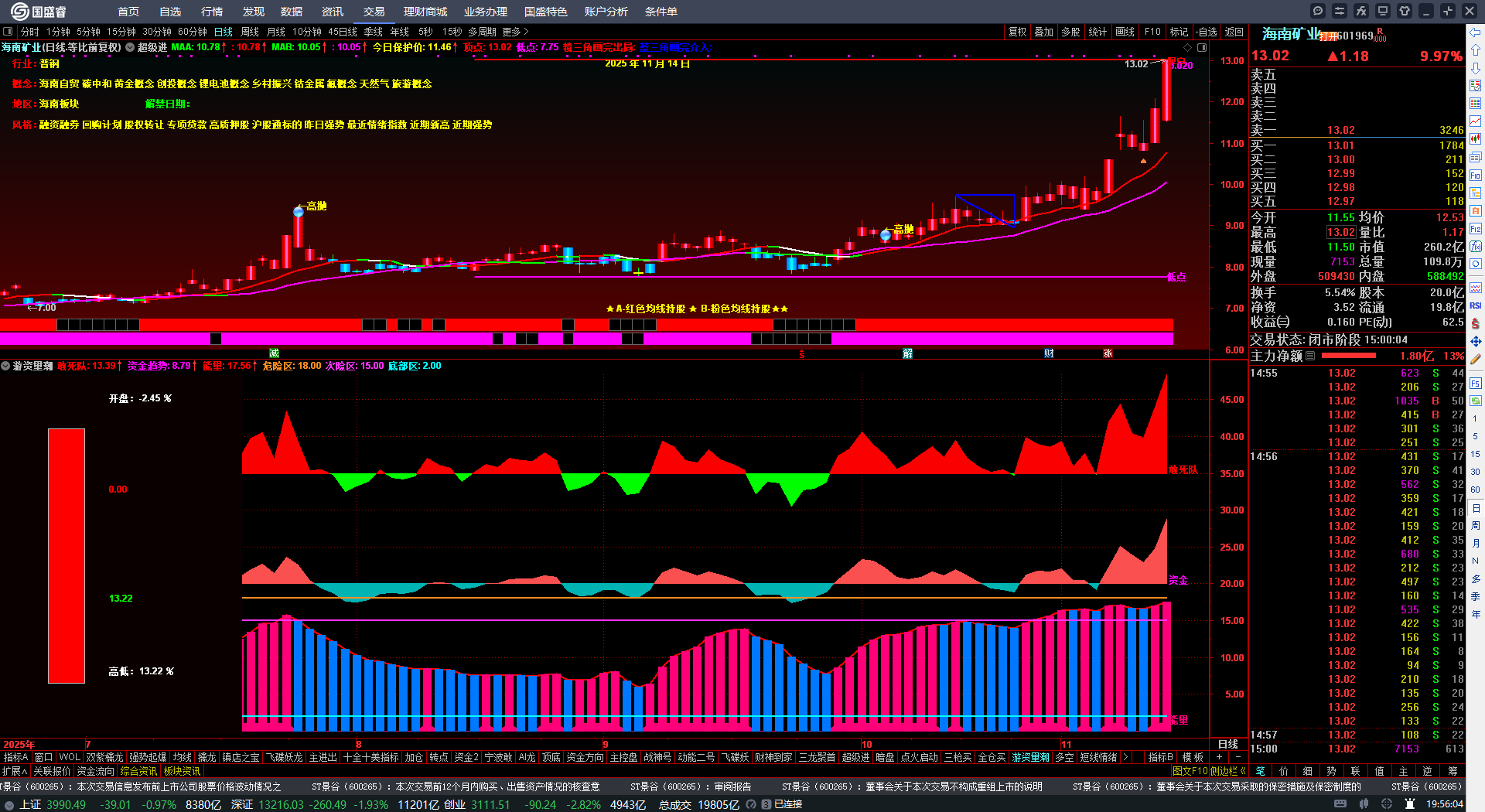Click minus to remove an indicator pane
Image resolution: width=1485 pixels, height=812 pixels.
[x=1237, y=757]
